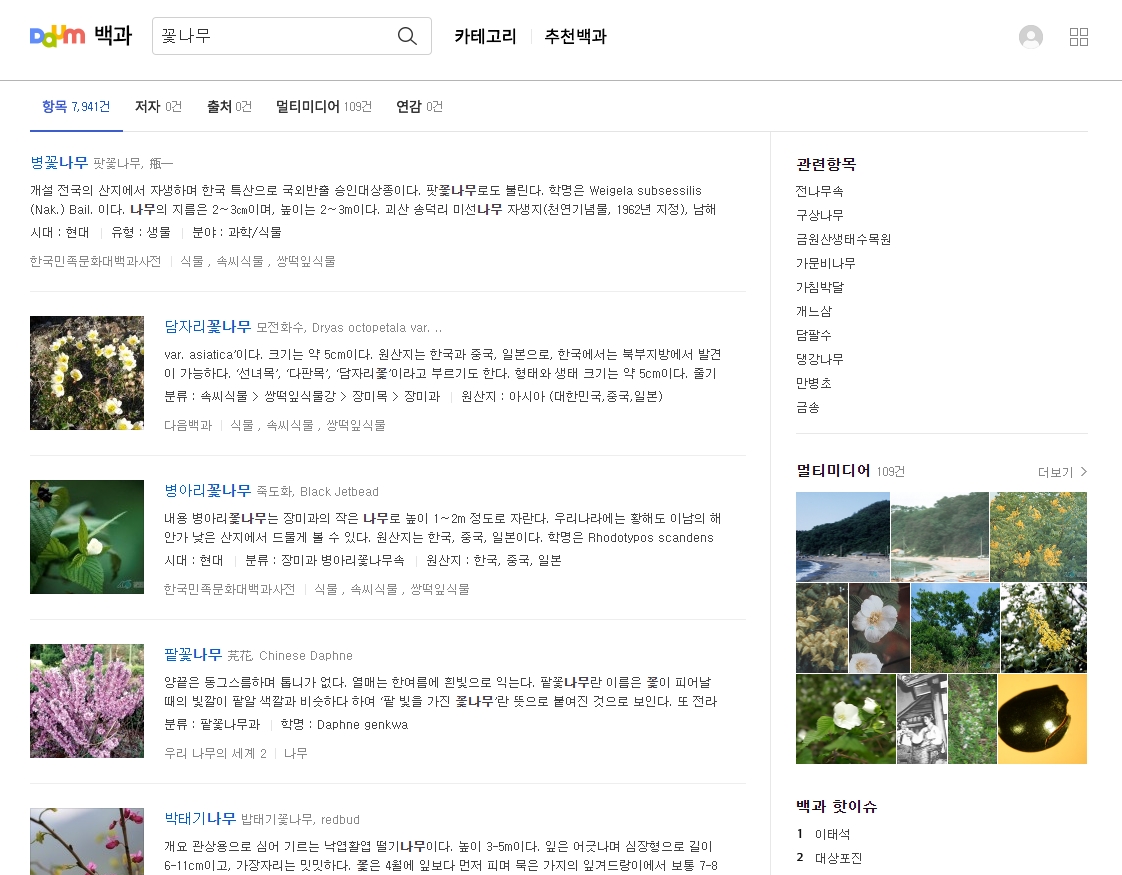The height and width of the screenshot is (875, 1122).
Task: Switch to the 멀티미디어 tab
Action: 309,106
